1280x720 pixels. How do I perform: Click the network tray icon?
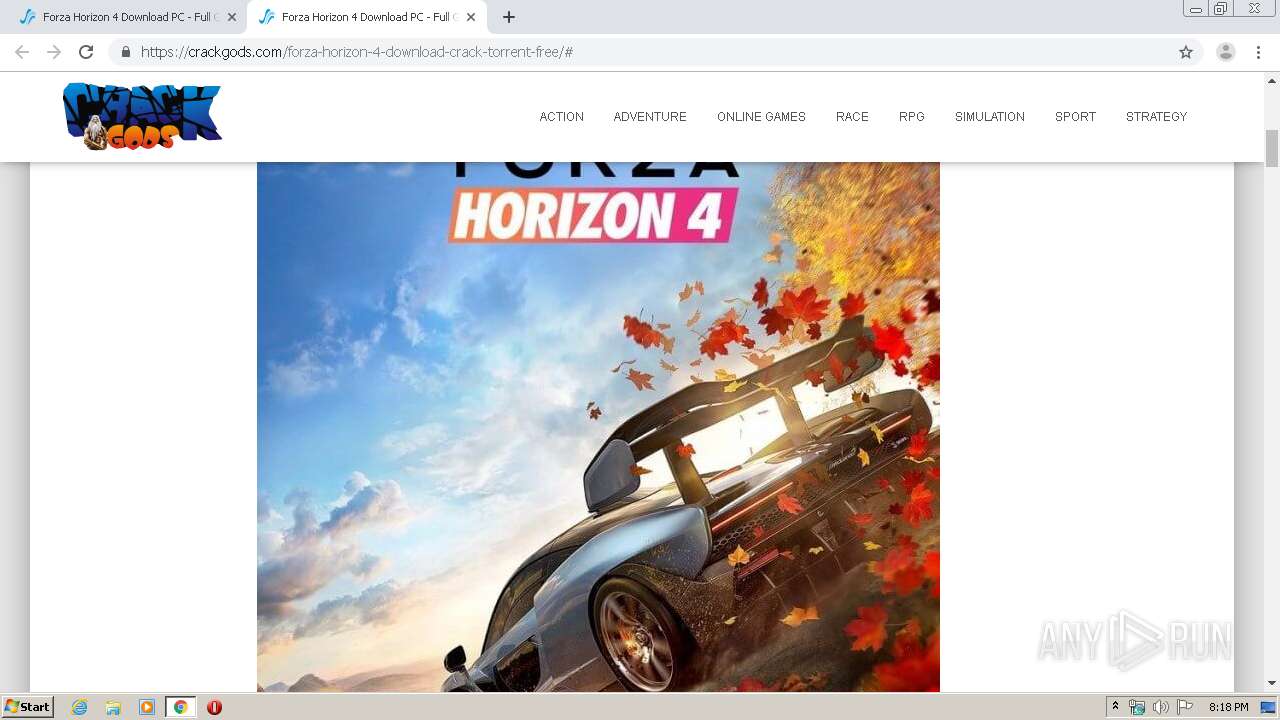click(x=1137, y=707)
